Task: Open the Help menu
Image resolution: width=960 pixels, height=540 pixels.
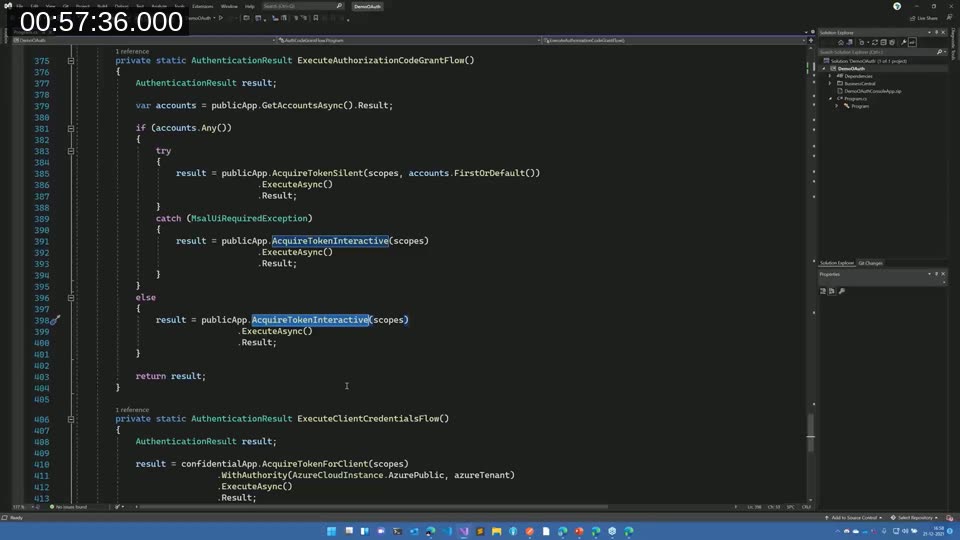Action: (x=250, y=6)
